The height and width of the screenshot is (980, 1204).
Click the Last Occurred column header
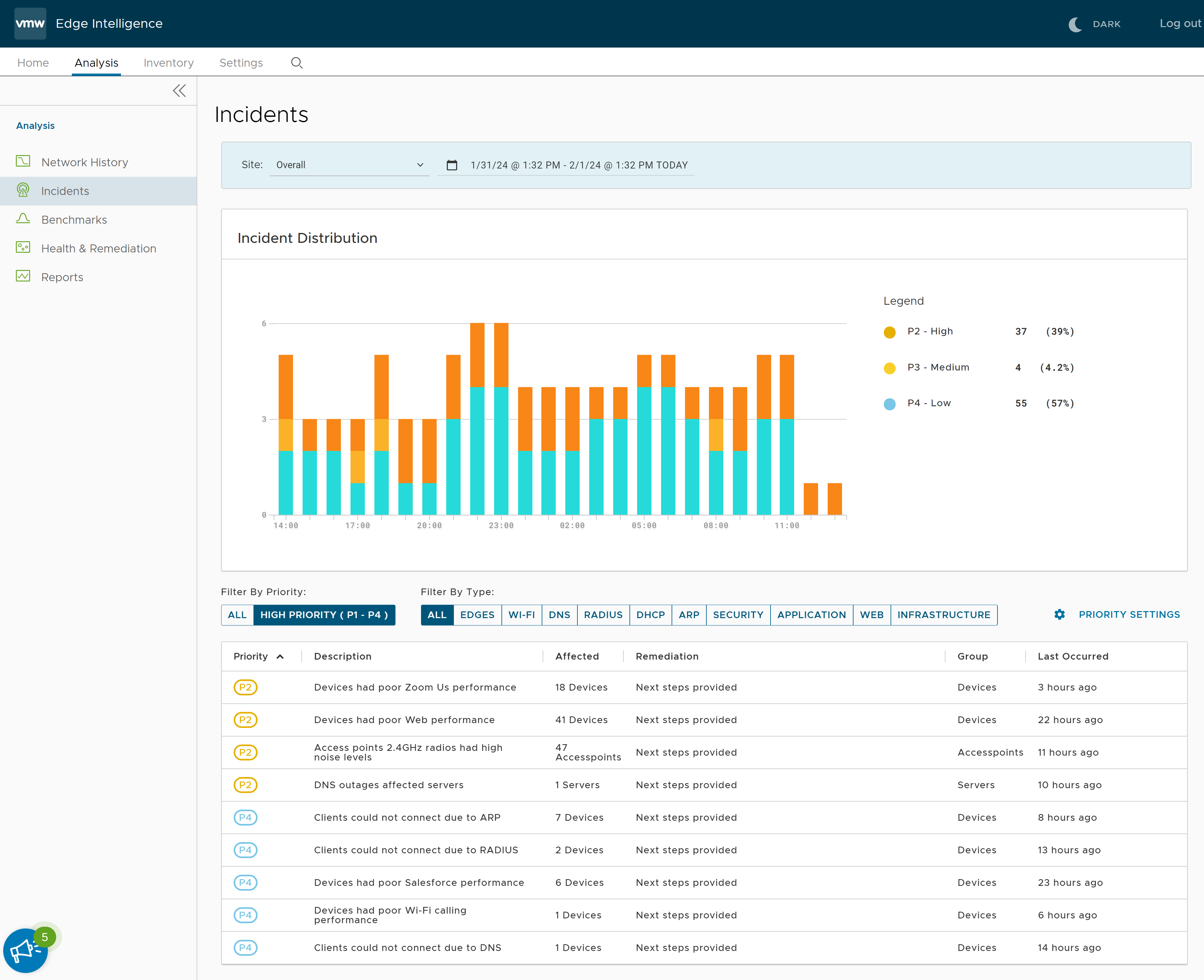coord(1073,656)
